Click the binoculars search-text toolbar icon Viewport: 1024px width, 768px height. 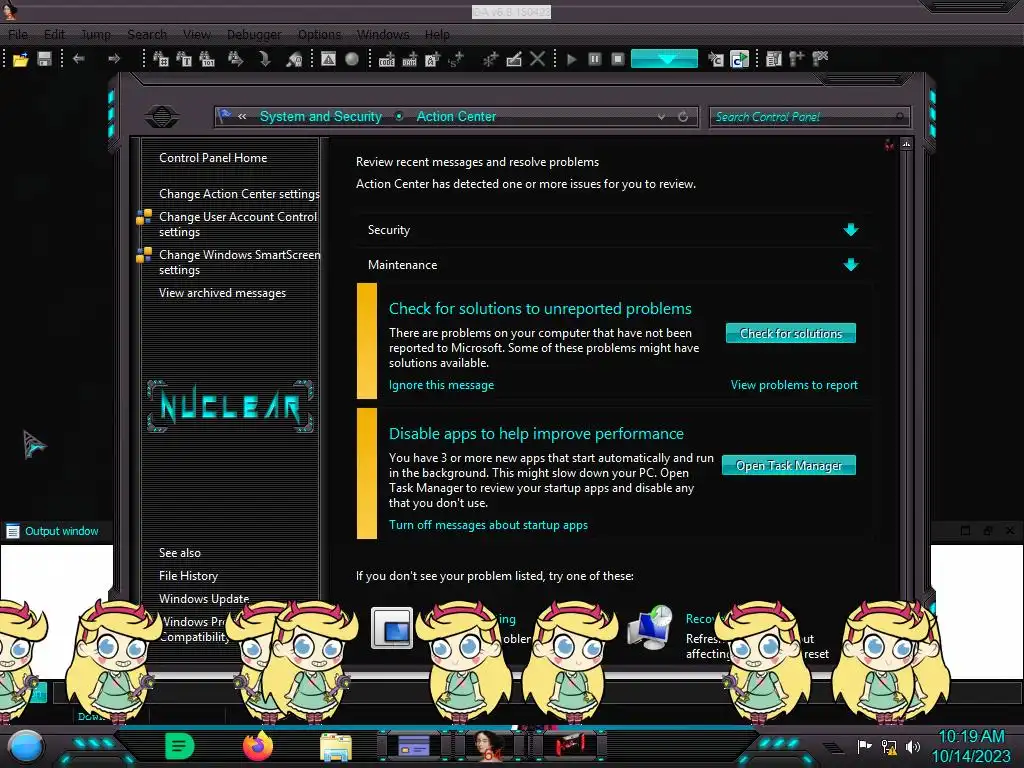pyautogui.click(x=184, y=59)
